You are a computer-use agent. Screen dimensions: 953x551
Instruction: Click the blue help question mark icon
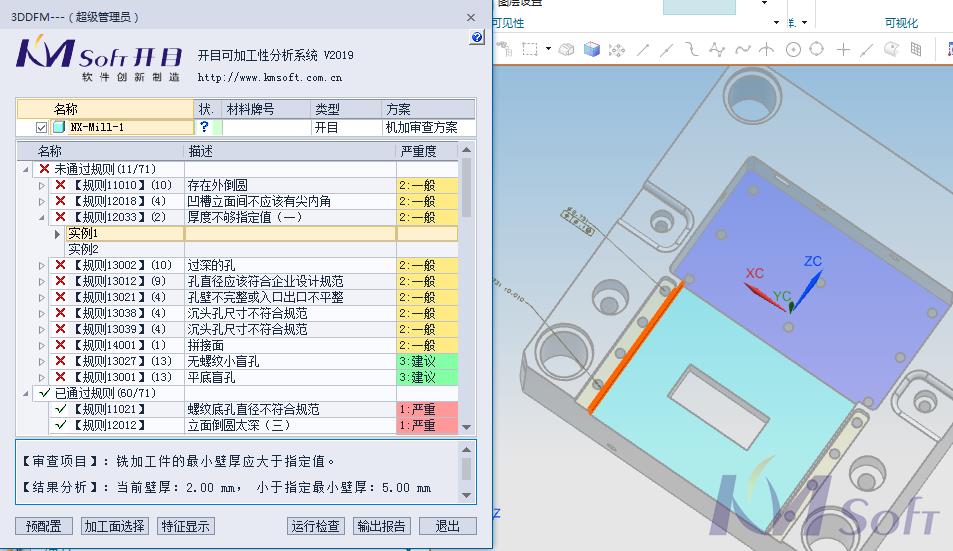[477, 38]
